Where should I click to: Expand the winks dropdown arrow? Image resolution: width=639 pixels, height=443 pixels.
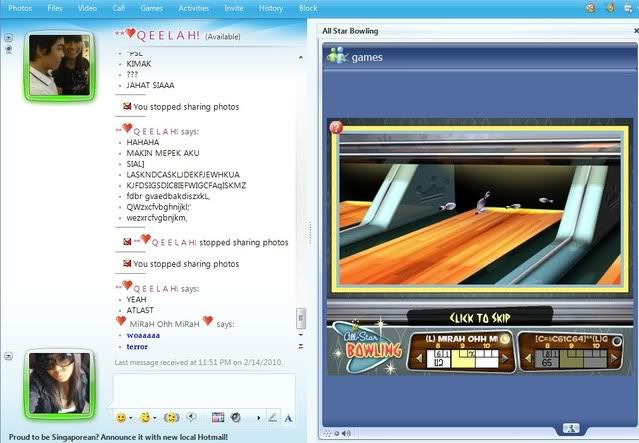pos(155,418)
